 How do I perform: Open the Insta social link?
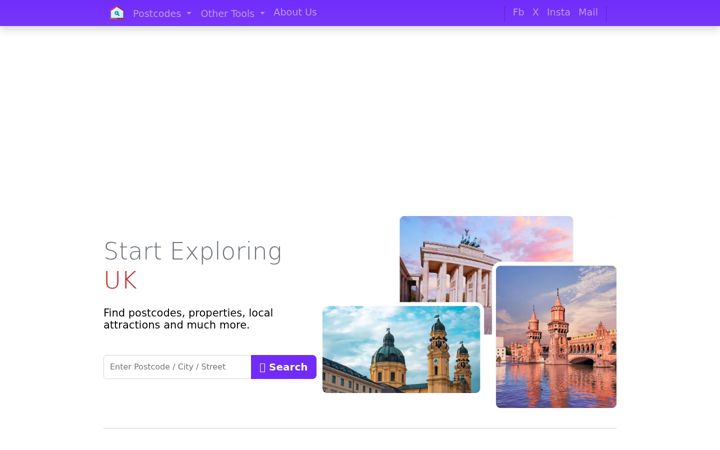(558, 12)
